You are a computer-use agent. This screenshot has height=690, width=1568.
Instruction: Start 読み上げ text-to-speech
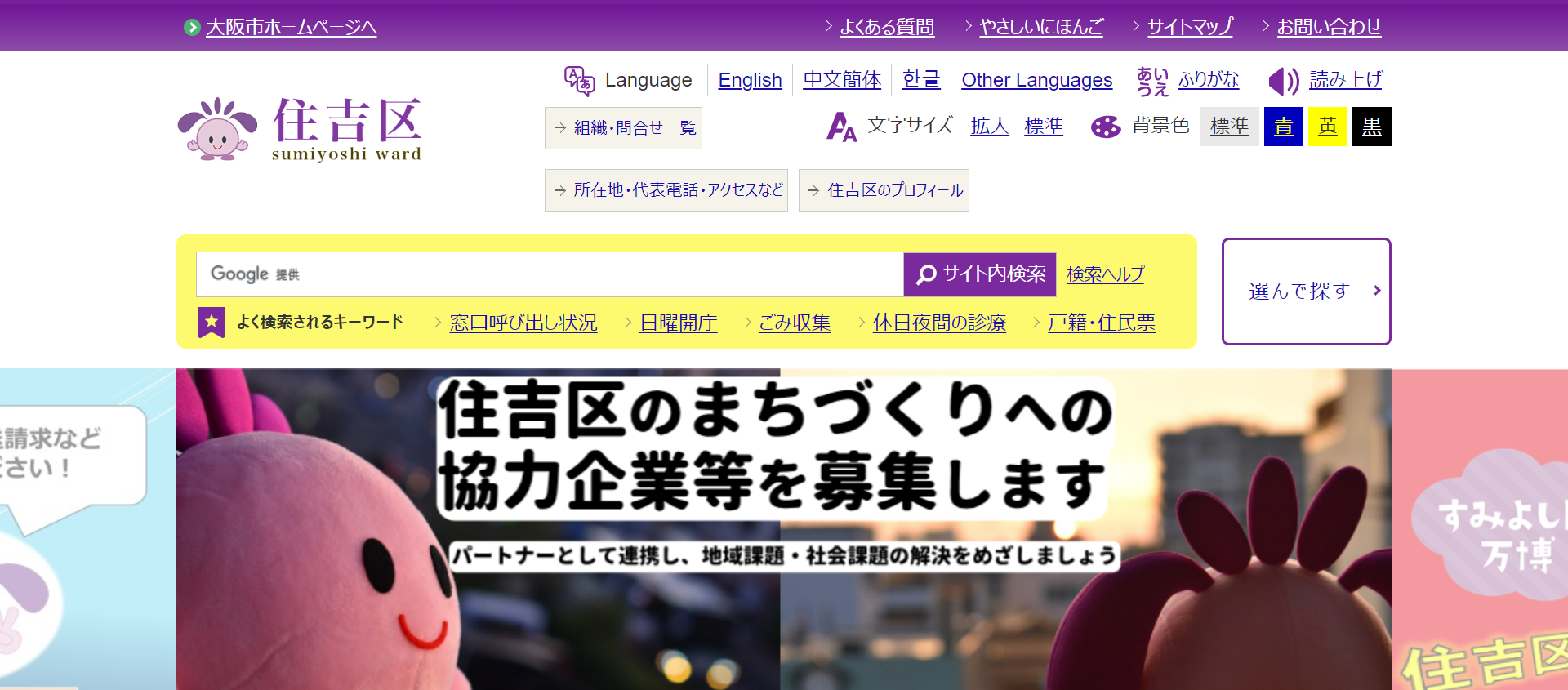coord(1346,80)
